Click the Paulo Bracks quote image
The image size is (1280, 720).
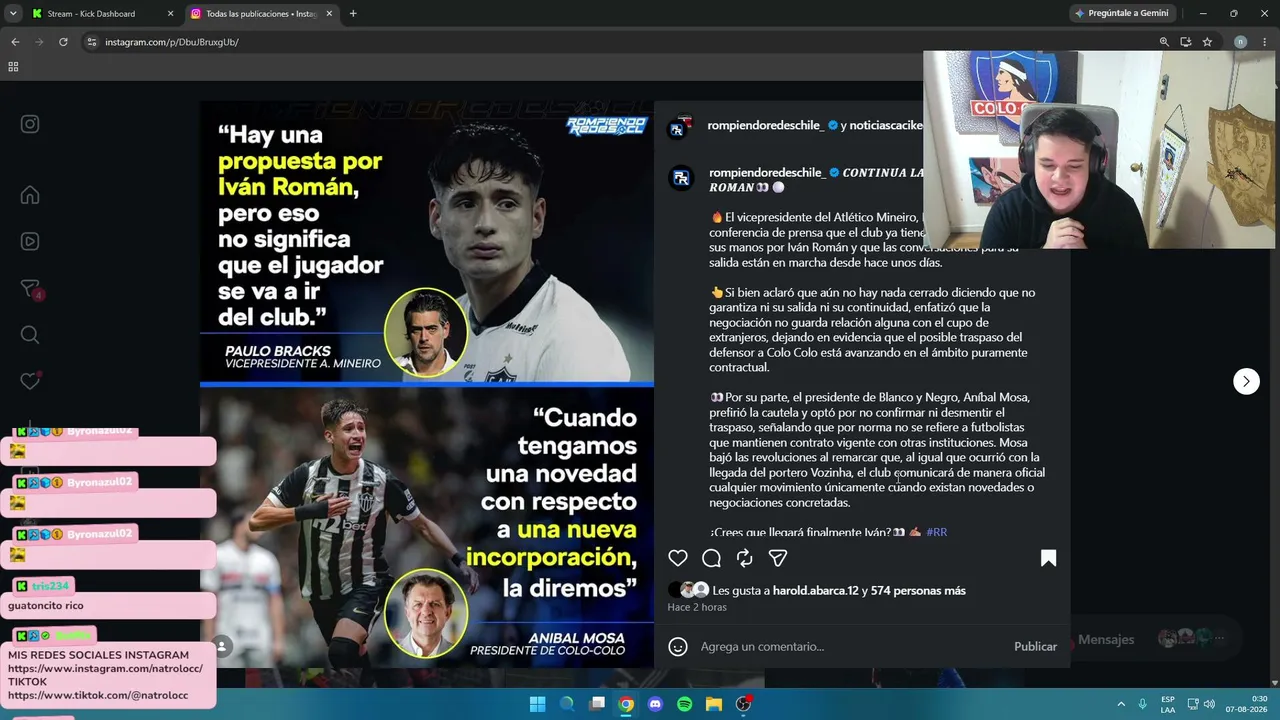coord(427,242)
